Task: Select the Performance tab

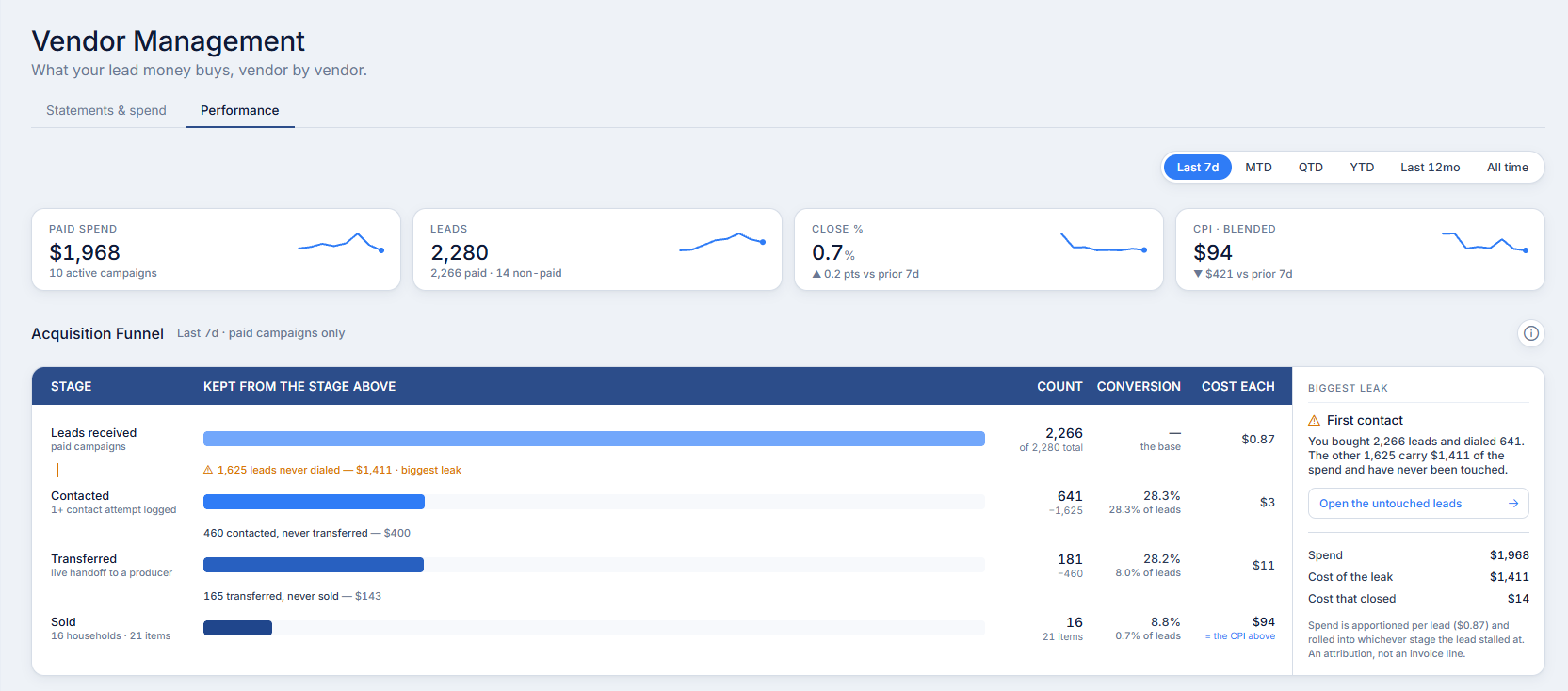Action: (240, 110)
